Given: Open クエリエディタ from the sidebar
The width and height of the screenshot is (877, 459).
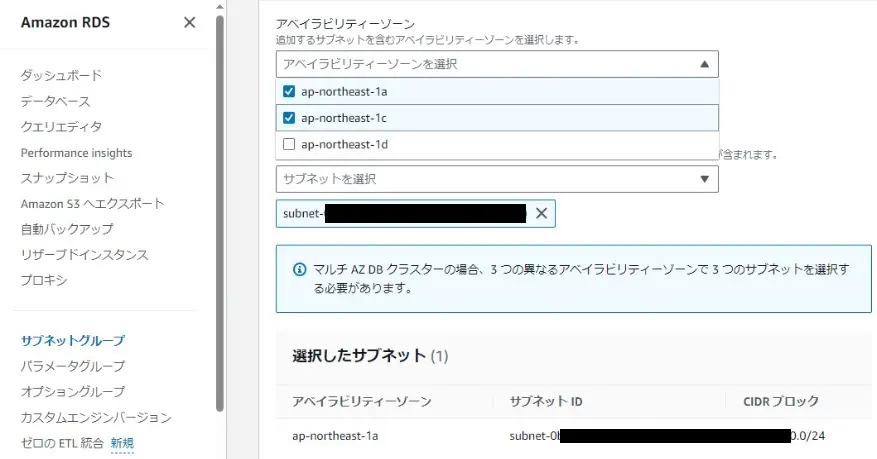Looking at the screenshot, I should [x=61, y=127].
